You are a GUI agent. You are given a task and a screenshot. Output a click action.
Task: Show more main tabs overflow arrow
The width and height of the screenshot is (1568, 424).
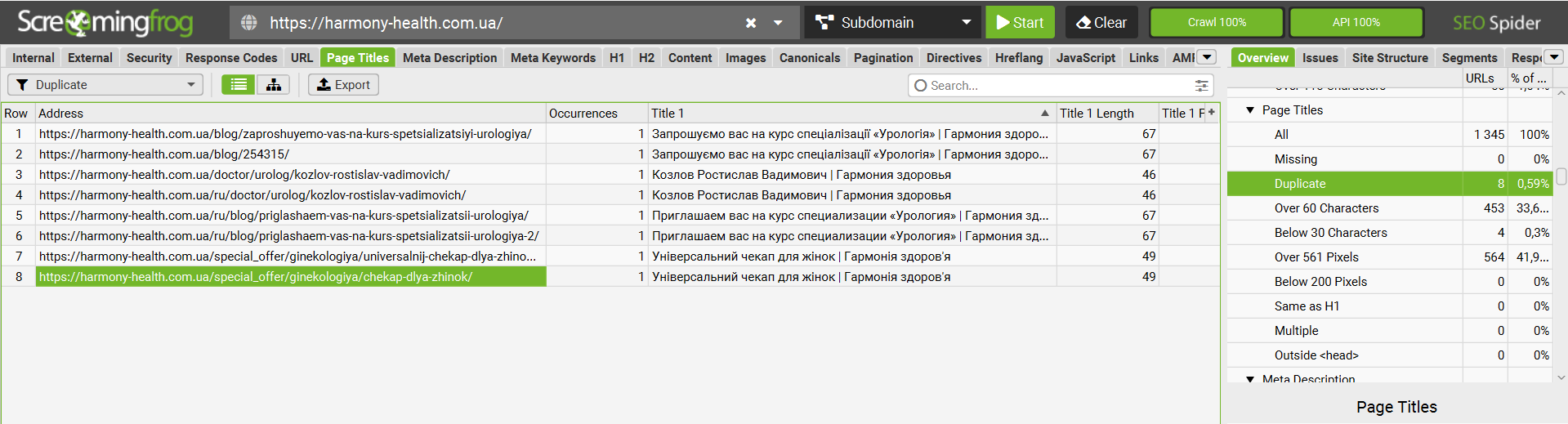coord(1207,57)
